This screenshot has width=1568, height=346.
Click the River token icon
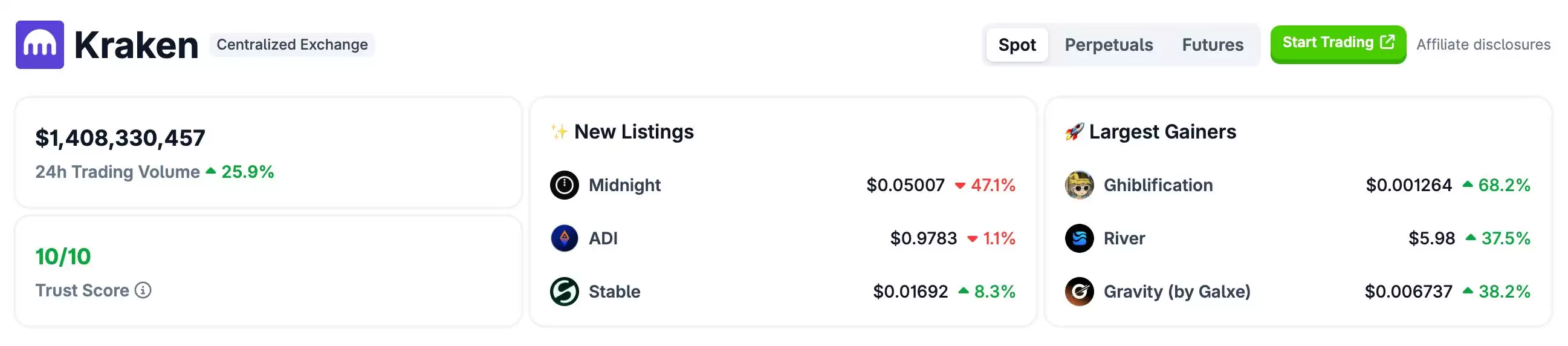[x=1079, y=238]
